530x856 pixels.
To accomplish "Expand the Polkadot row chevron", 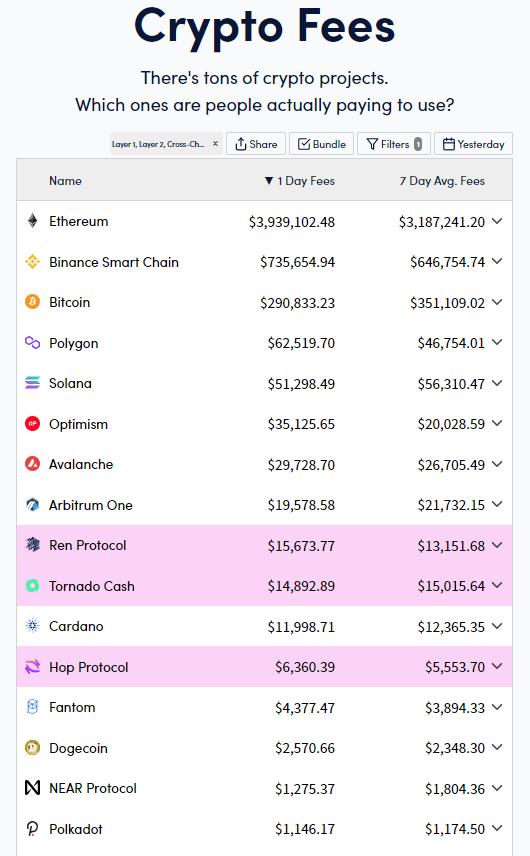I will (x=497, y=828).
